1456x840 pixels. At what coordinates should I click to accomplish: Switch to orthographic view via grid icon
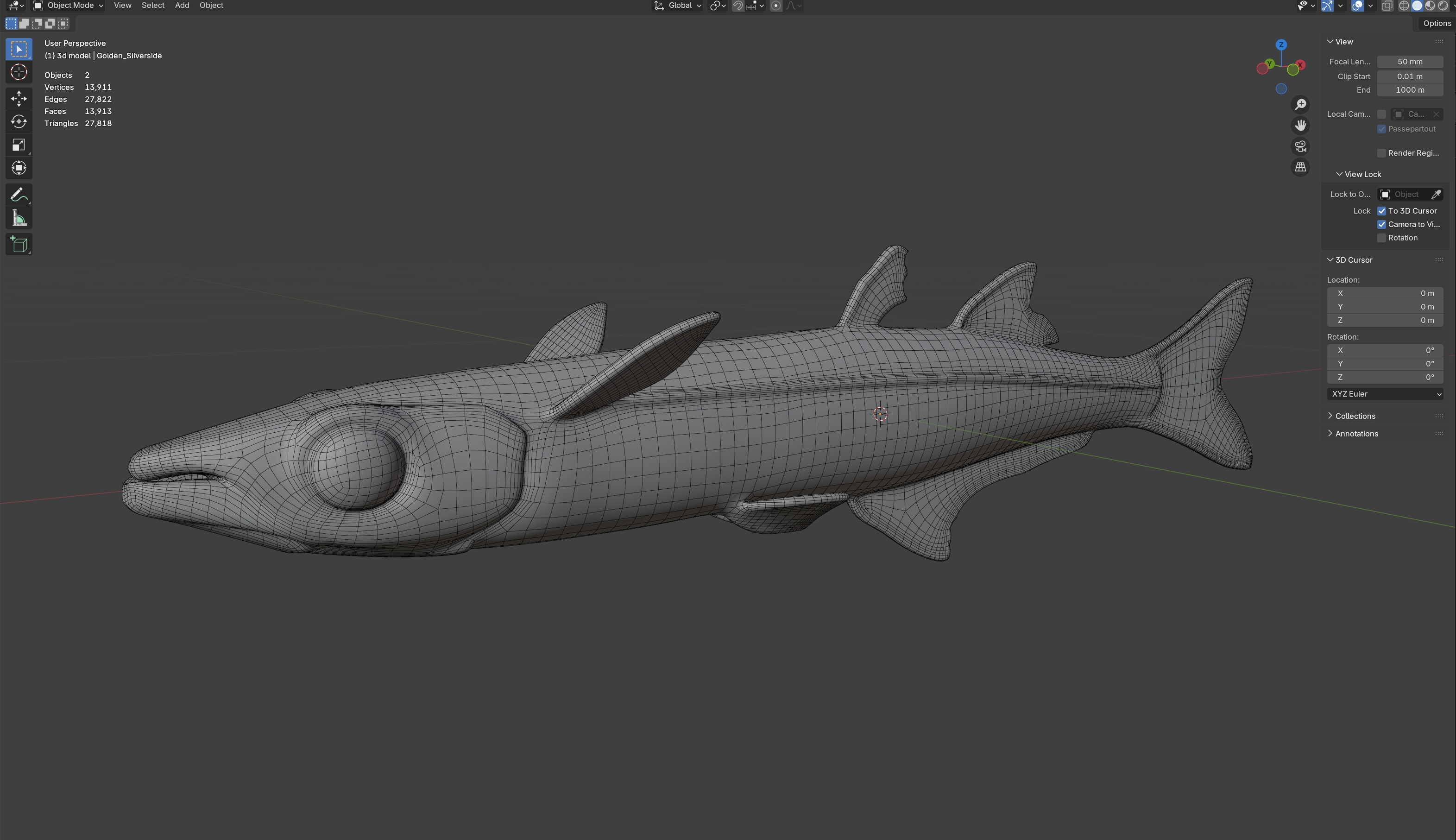1300,167
